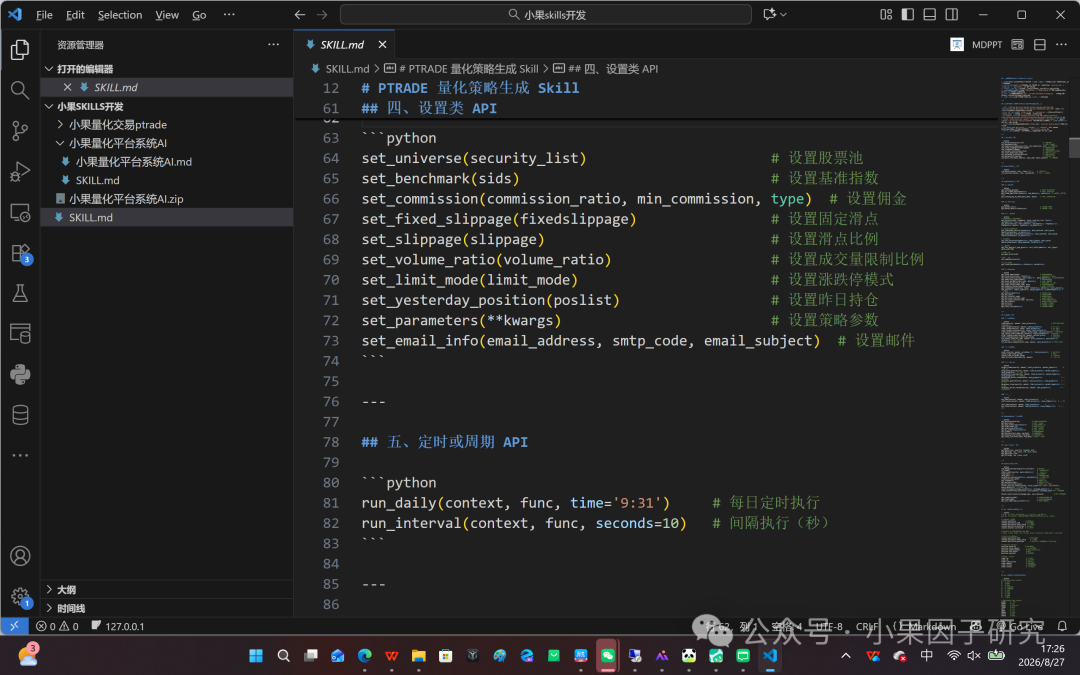Go forward with the navigation arrow

(322, 14)
